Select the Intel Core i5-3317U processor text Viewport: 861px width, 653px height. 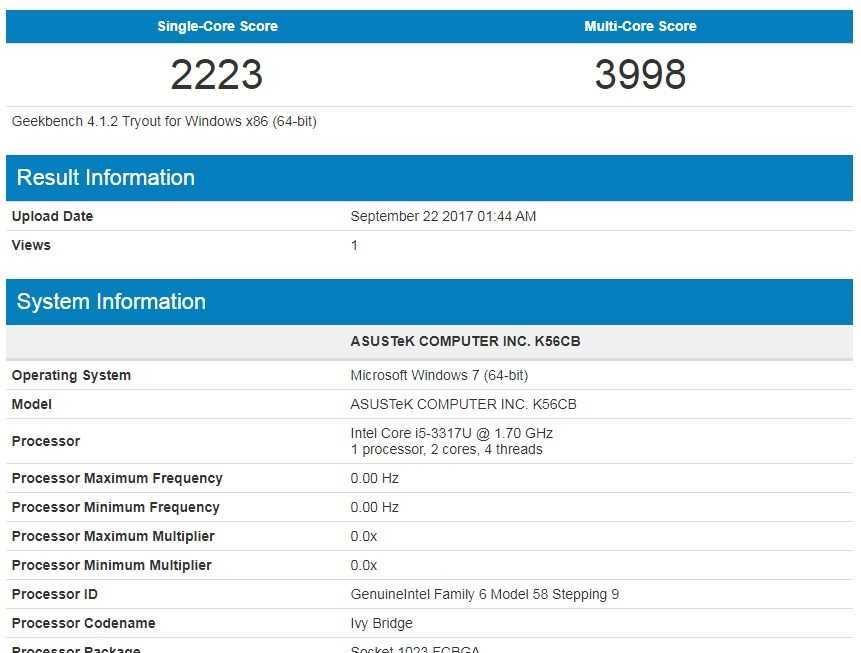pos(451,433)
